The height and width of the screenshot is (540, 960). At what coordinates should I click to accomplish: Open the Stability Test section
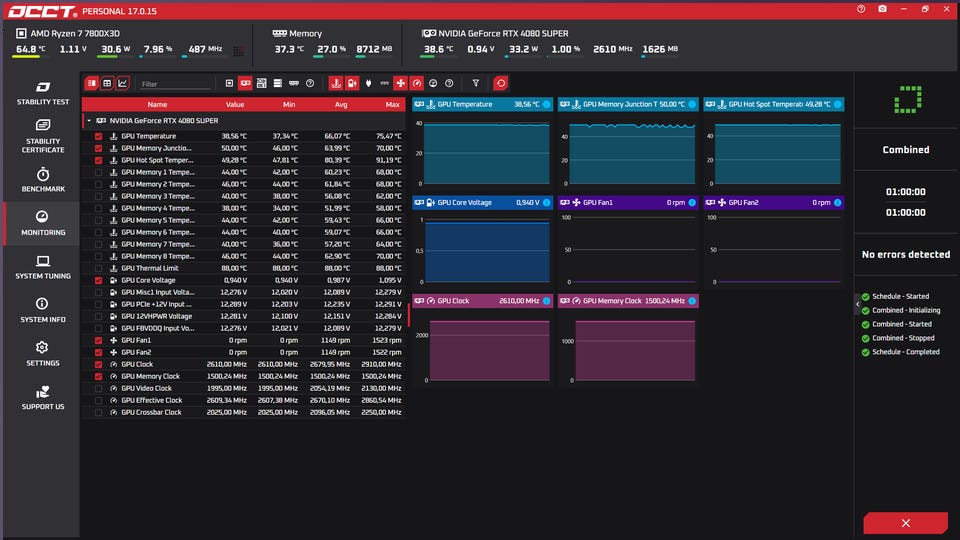coord(43,93)
